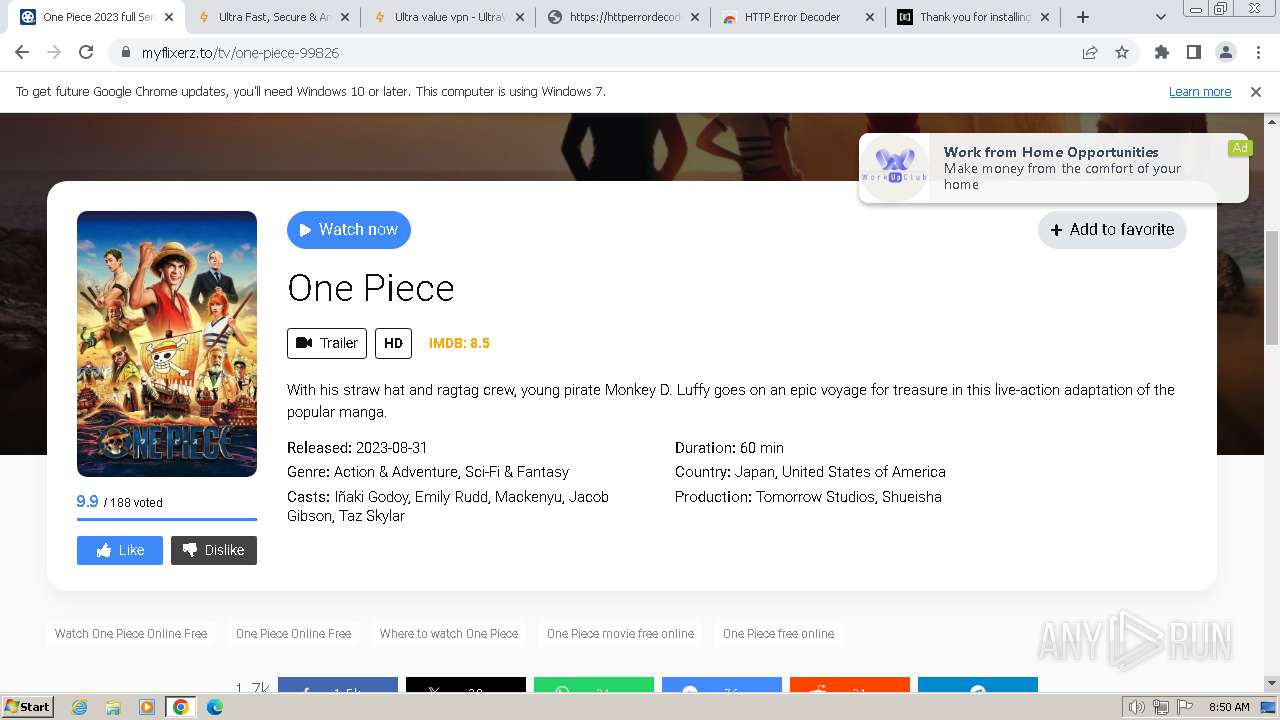Open the system tray volume icon
1280x720 pixels.
point(1138,707)
